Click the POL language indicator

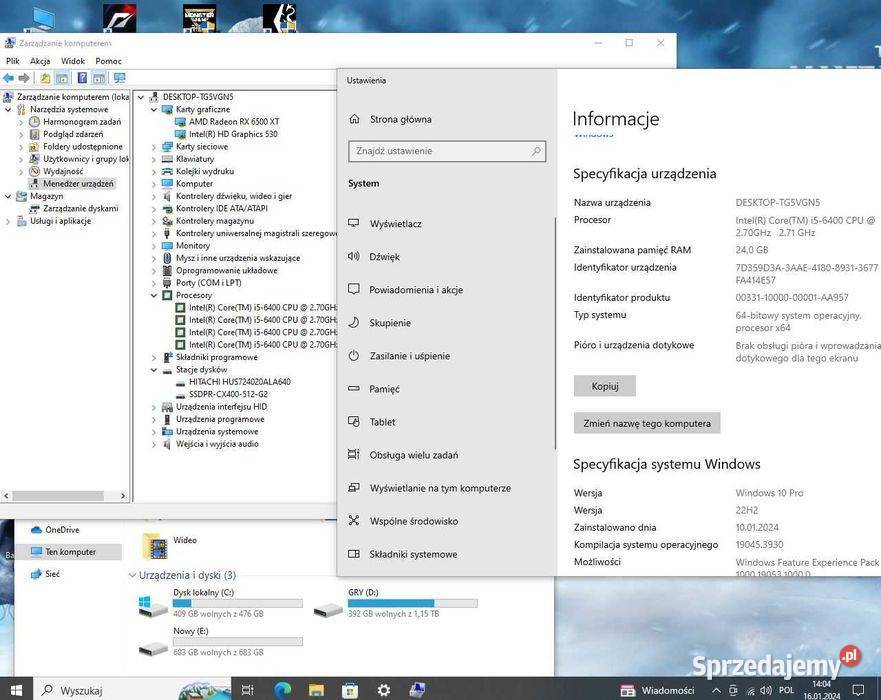pyautogui.click(x=786, y=690)
